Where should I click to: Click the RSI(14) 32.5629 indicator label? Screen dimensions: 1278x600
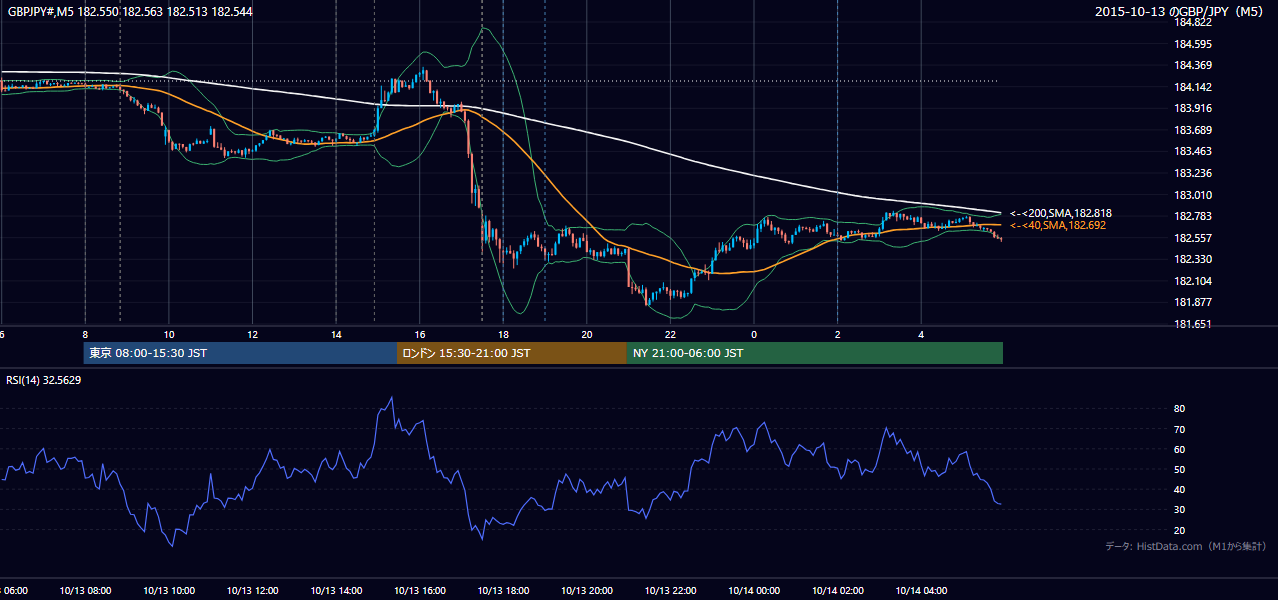(x=44, y=380)
